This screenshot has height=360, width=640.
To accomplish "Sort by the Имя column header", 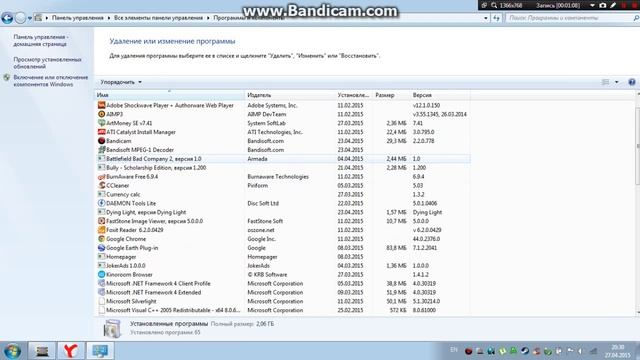I will point(169,95).
